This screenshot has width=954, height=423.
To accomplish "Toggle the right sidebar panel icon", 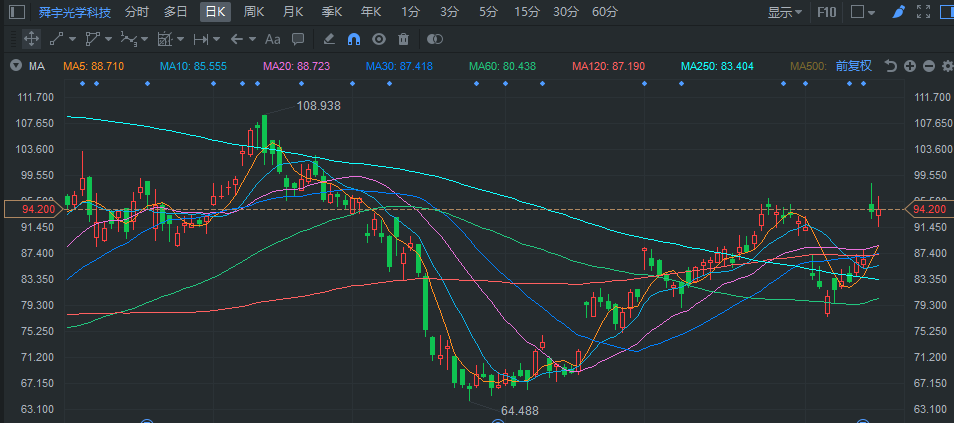I will pyautogui.click(x=946, y=12).
